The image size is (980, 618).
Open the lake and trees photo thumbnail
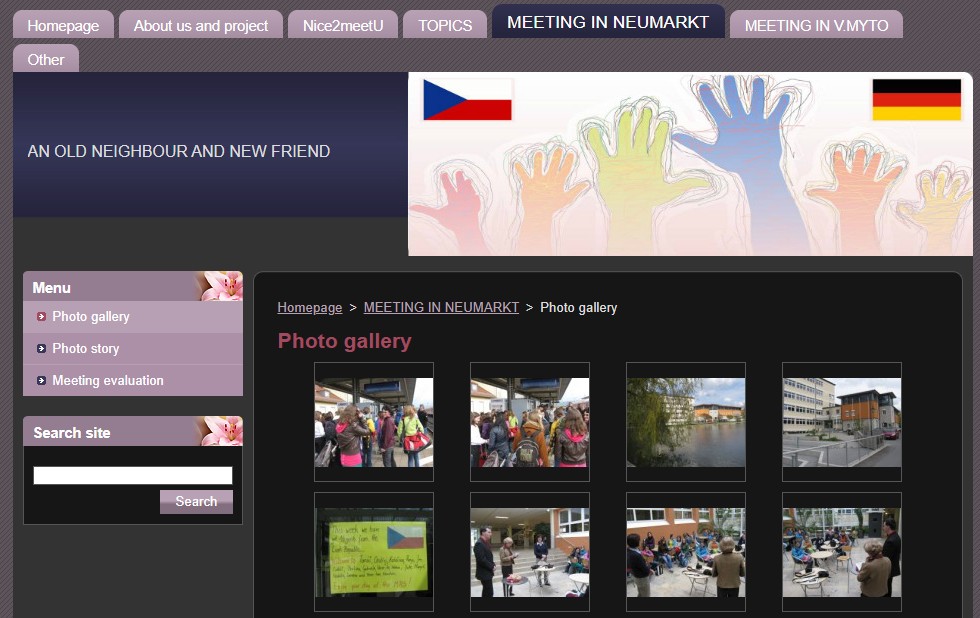pos(686,422)
